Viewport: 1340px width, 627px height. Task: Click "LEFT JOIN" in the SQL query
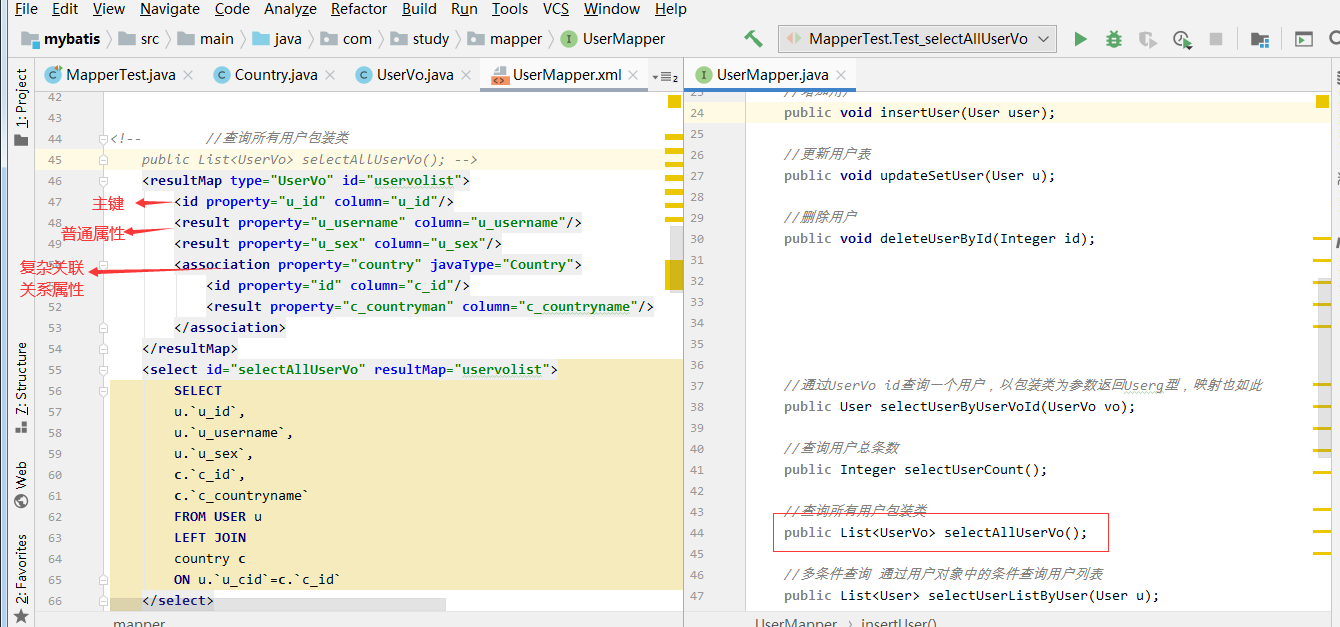[210, 538]
